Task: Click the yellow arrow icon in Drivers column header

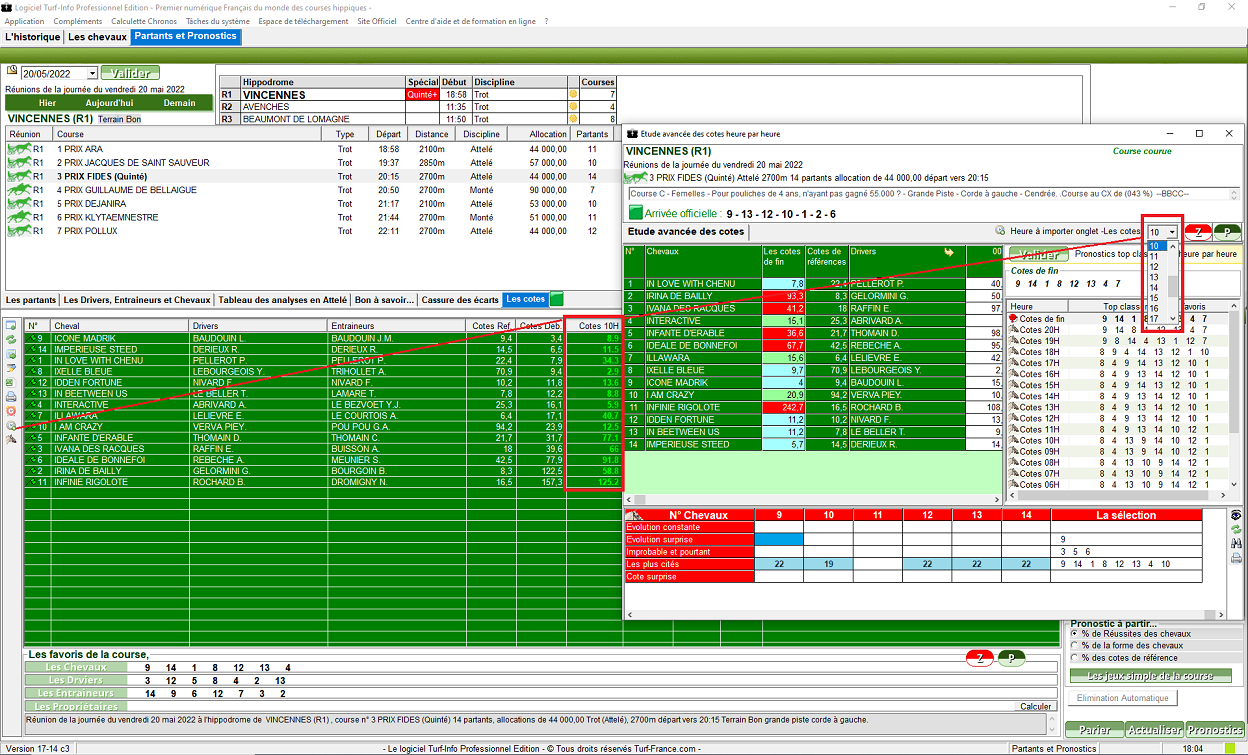Action: click(949, 252)
